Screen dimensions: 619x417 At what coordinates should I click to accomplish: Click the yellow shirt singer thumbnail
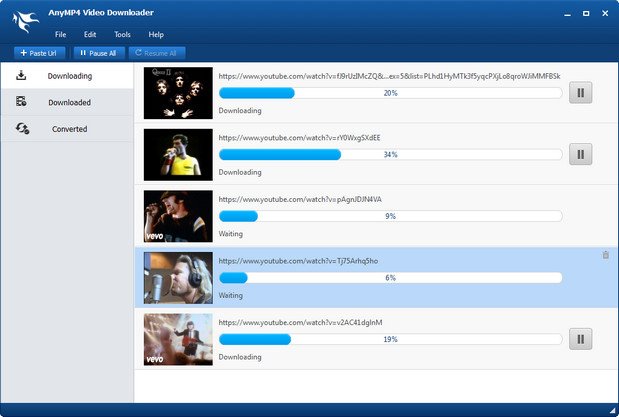[x=178, y=154]
